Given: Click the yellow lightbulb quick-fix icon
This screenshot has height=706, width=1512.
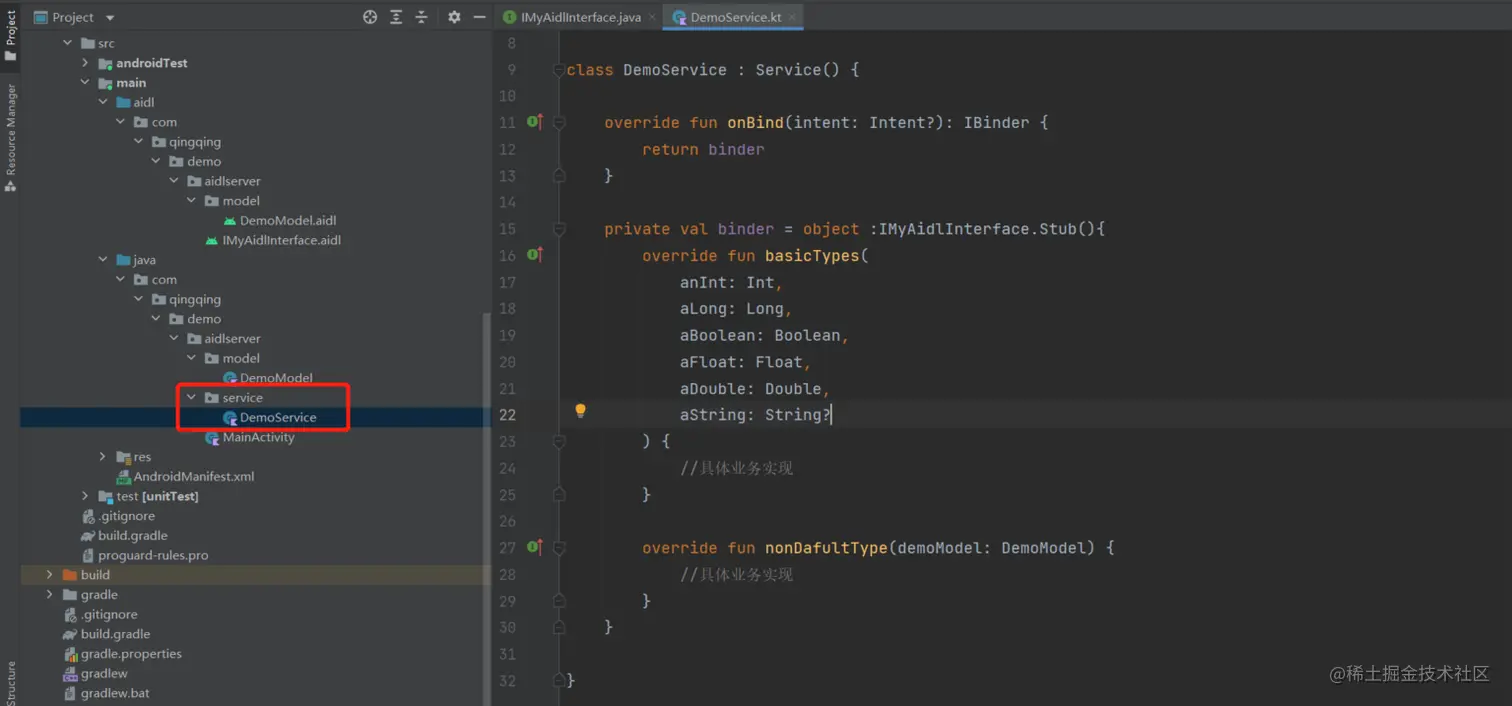Looking at the screenshot, I should click(580, 411).
